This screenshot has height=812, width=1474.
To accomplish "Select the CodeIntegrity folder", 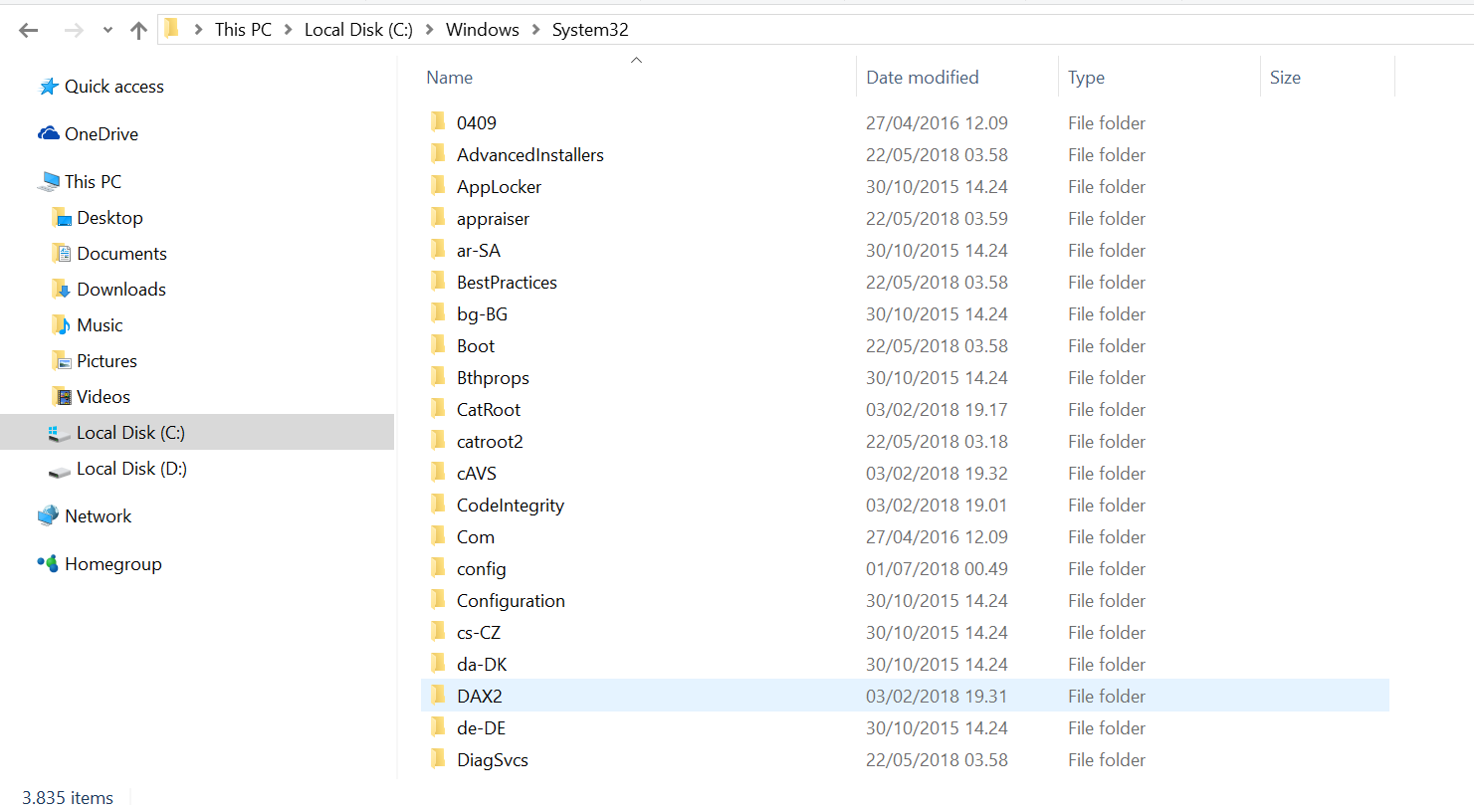I will (511, 506).
